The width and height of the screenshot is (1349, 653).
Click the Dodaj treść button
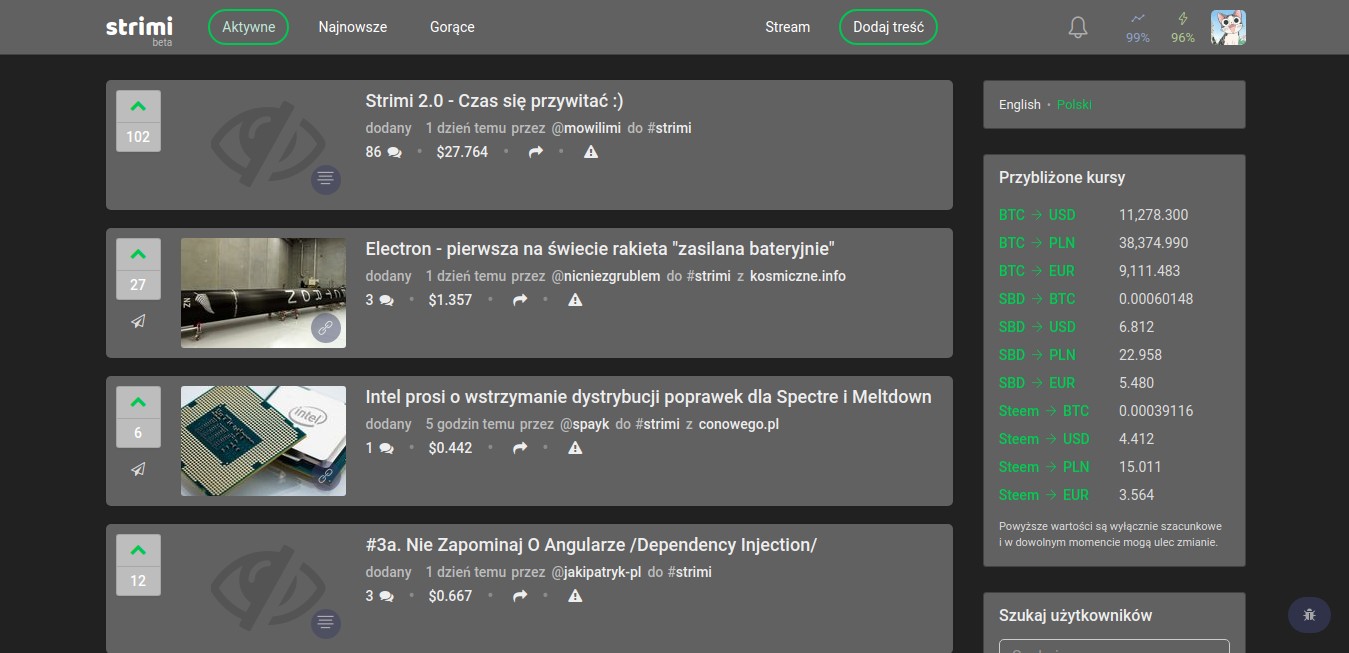888,27
